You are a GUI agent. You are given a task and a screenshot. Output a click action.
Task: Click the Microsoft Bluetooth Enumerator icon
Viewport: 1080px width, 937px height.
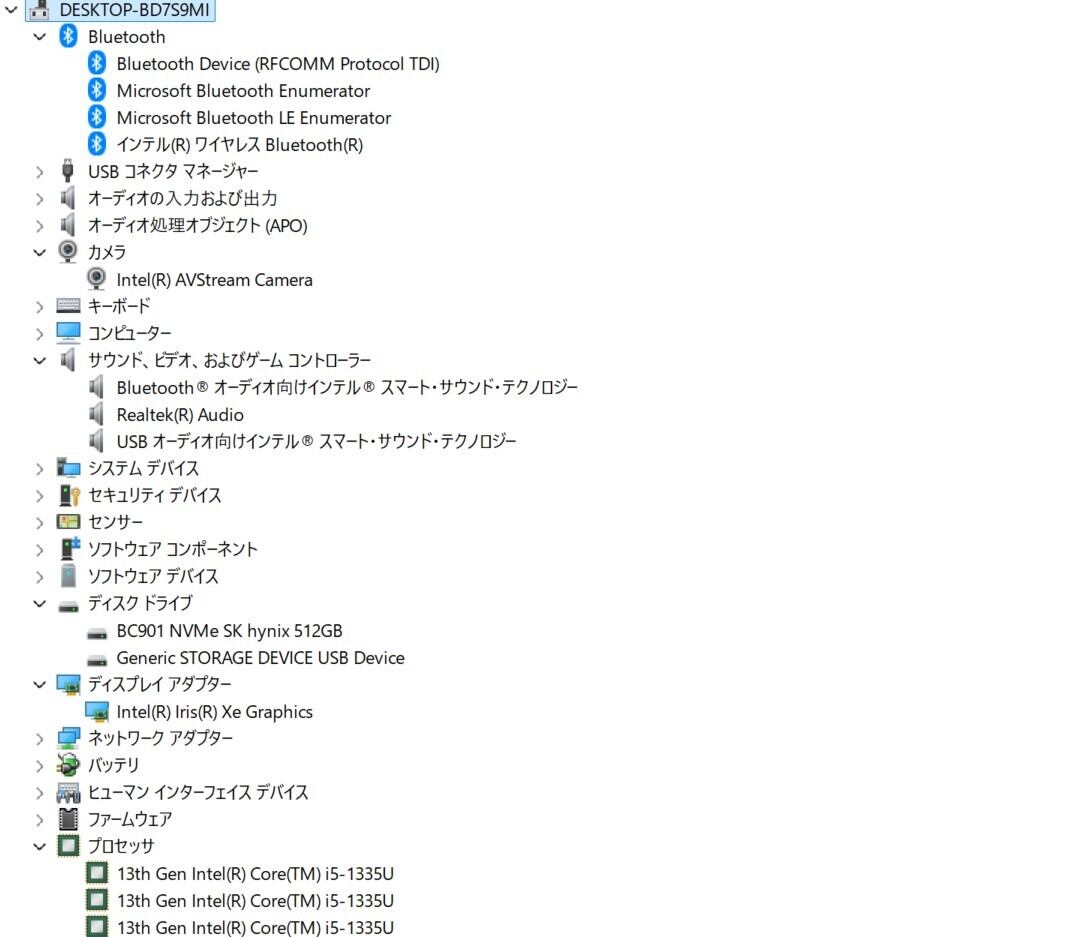96,90
